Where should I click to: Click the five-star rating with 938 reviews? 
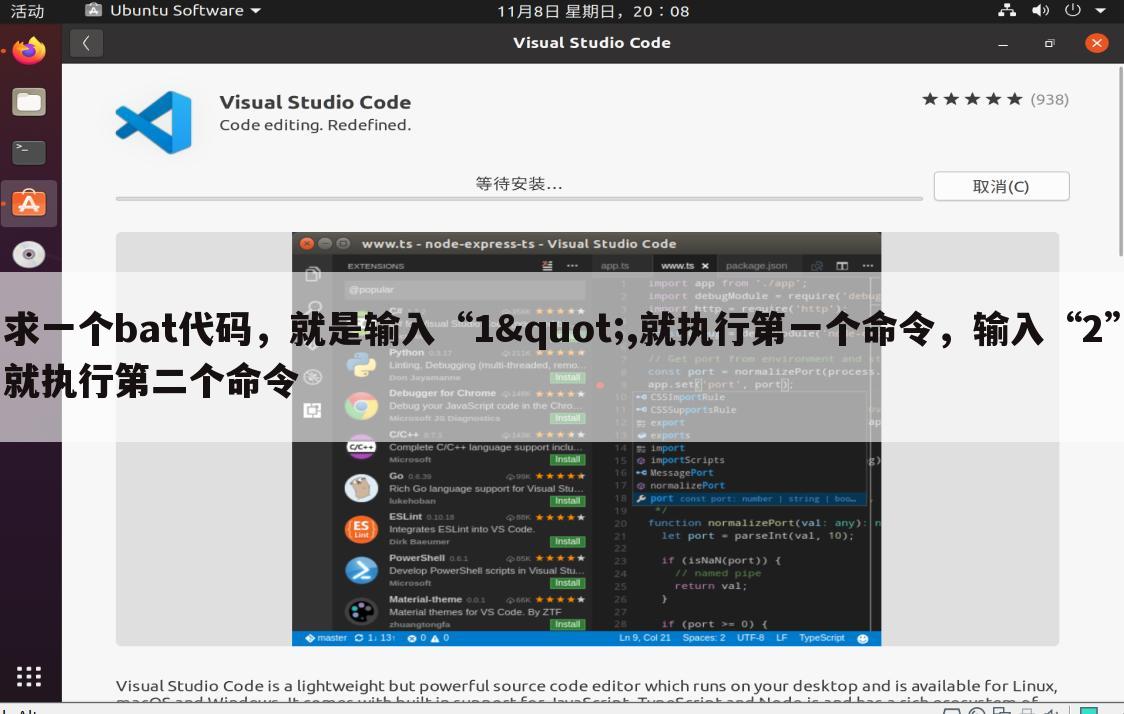pyautogui.click(x=995, y=99)
